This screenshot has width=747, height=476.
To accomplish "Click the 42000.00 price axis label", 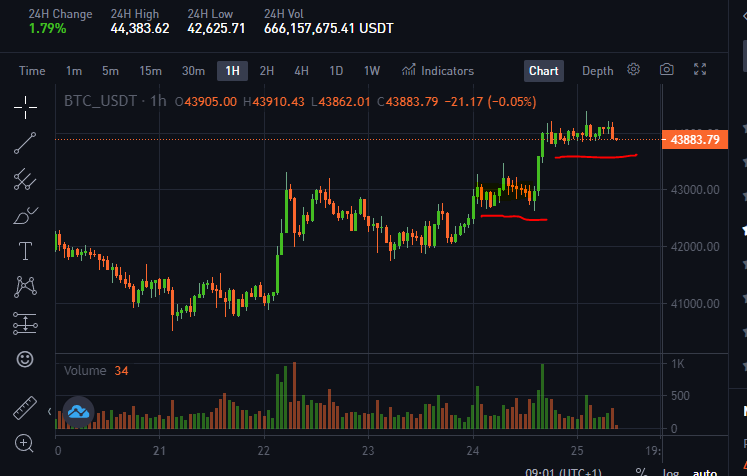I will click(695, 247).
